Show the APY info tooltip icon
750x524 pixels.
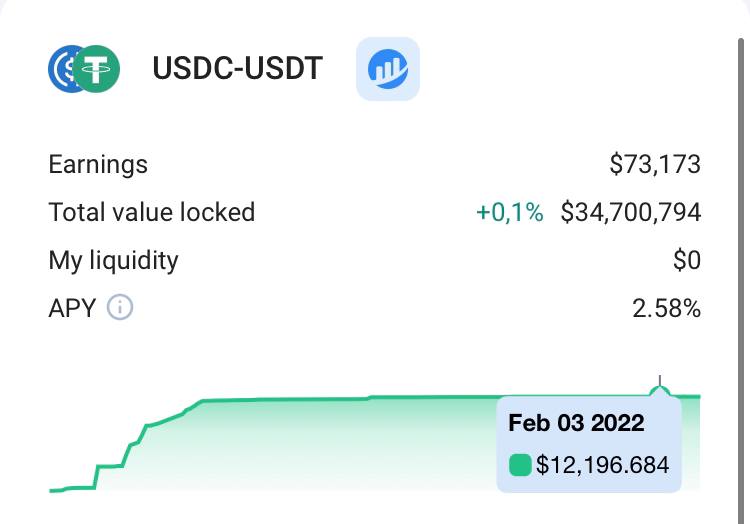pos(120,308)
